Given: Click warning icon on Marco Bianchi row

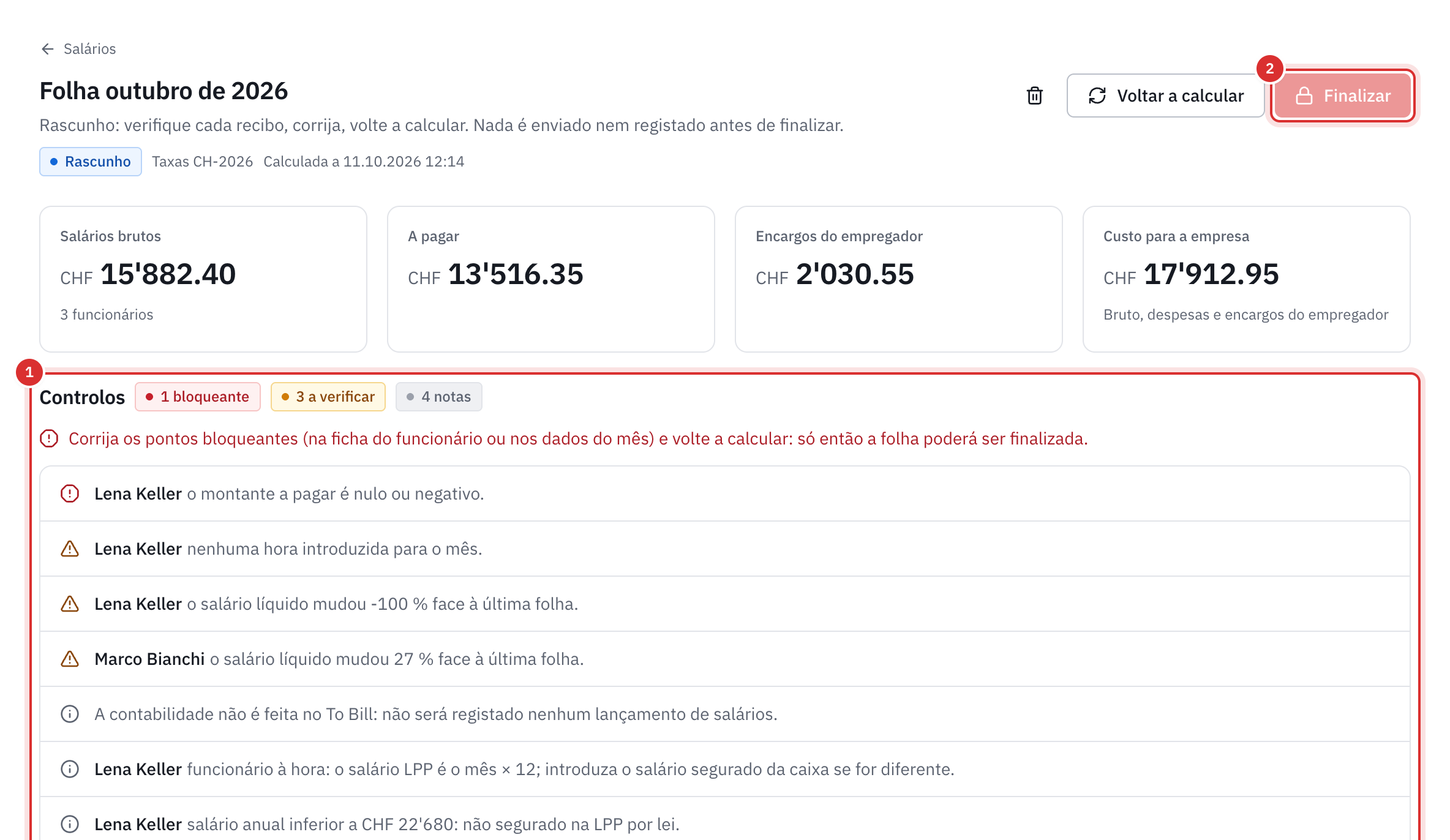Looking at the screenshot, I should [70, 659].
